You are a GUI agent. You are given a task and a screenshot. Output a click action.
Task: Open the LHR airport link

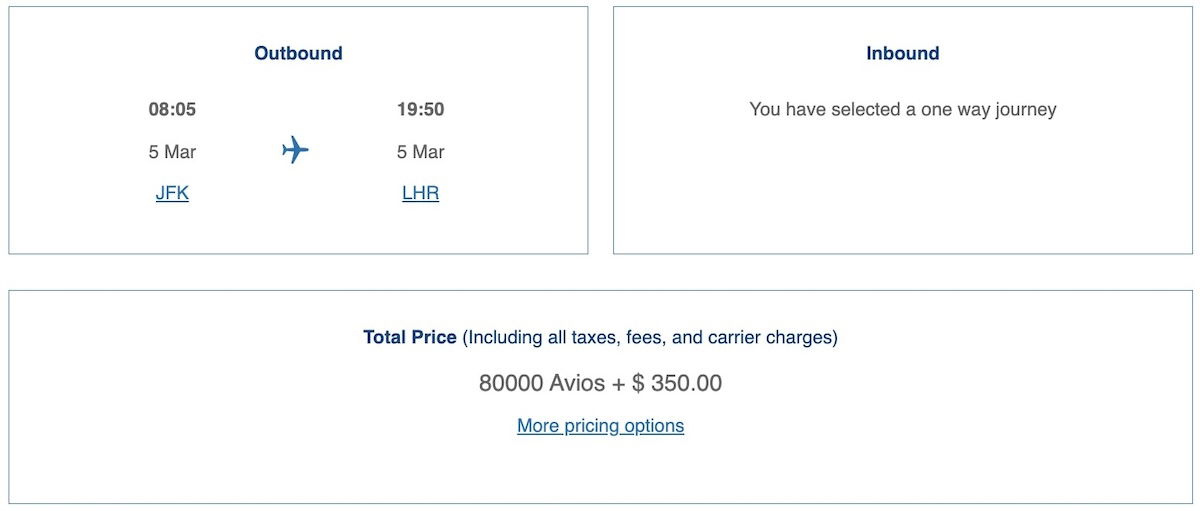[420, 194]
